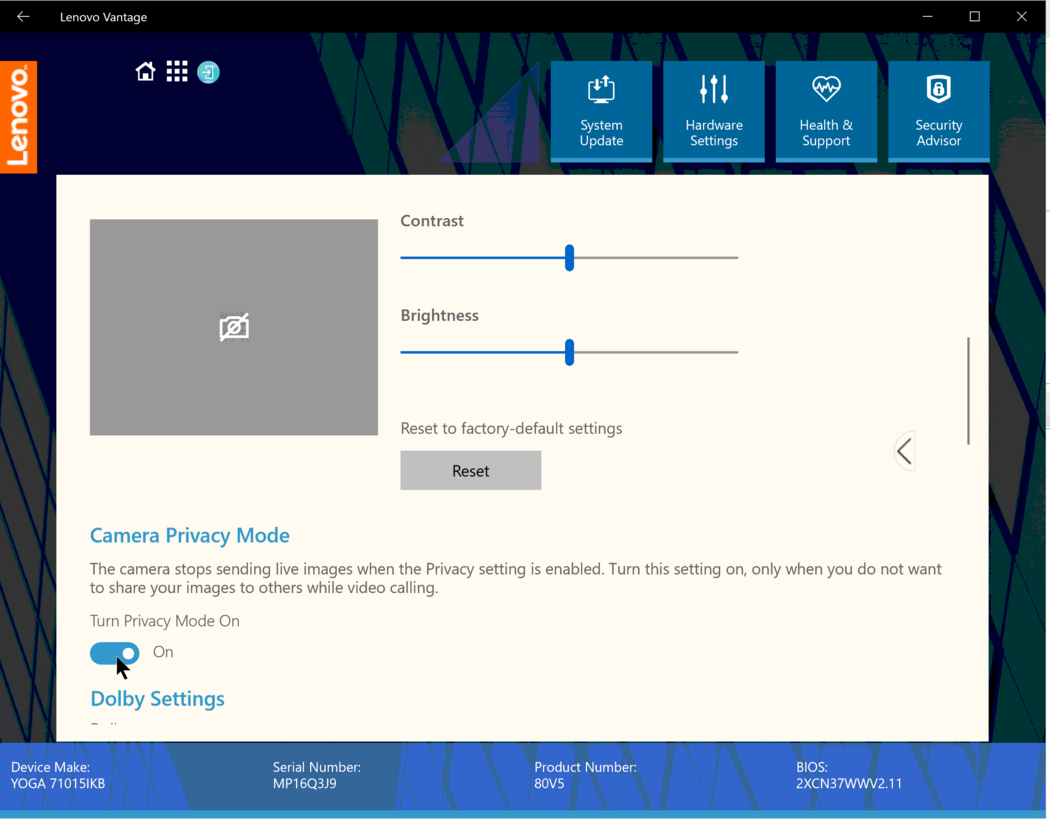1050x821 pixels.
Task: Turn off the Camera Privacy Mode toggle
Action: pos(114,652)
